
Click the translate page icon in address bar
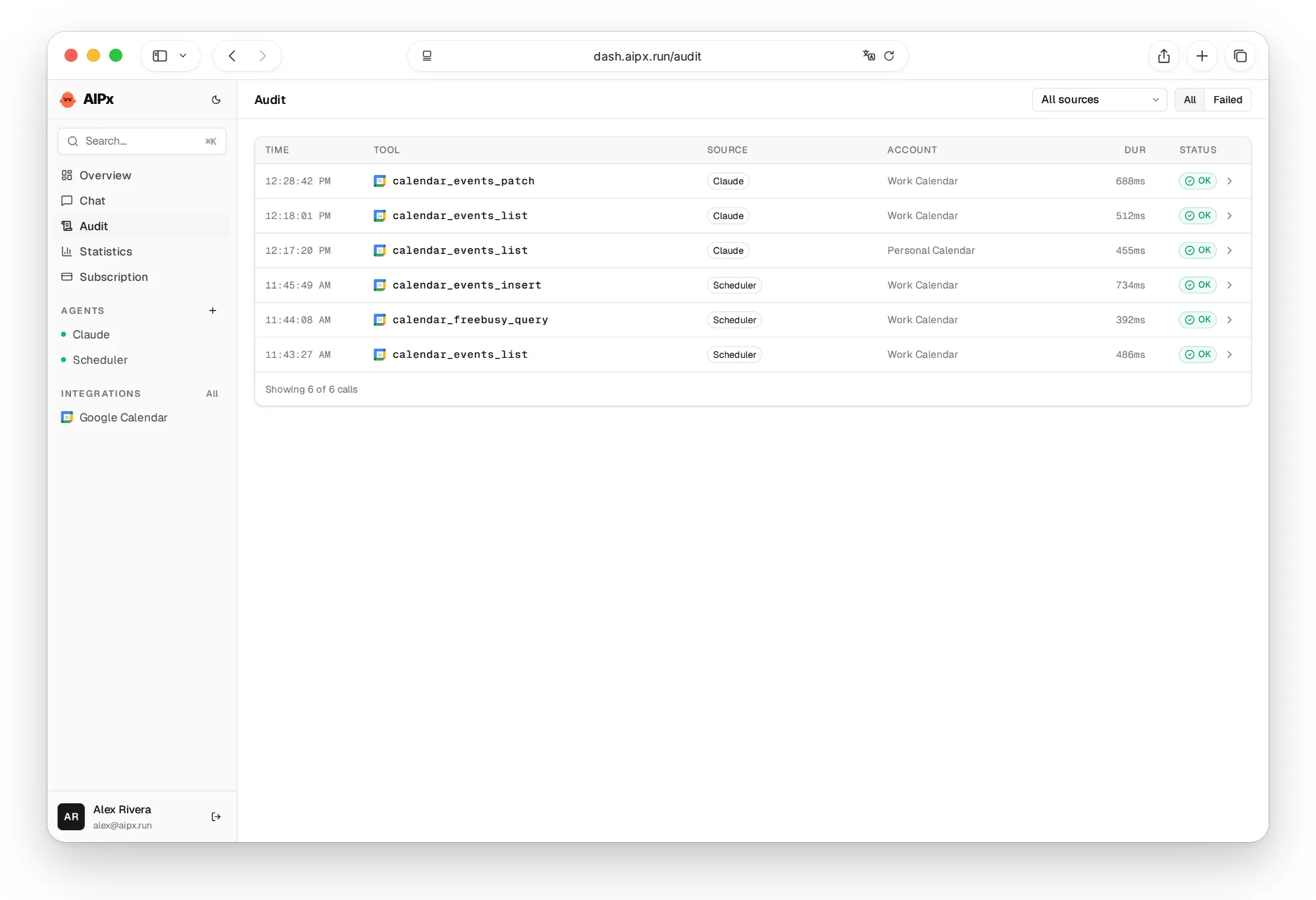[869, 56]
